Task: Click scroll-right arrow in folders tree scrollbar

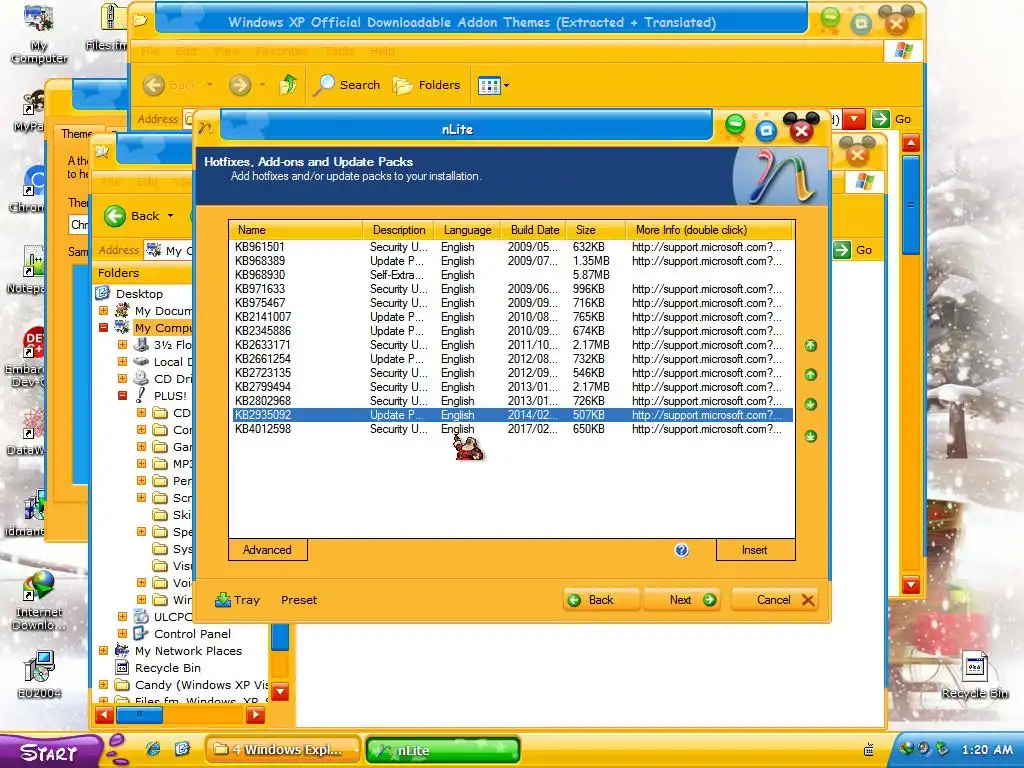Action: click(255, 715)
